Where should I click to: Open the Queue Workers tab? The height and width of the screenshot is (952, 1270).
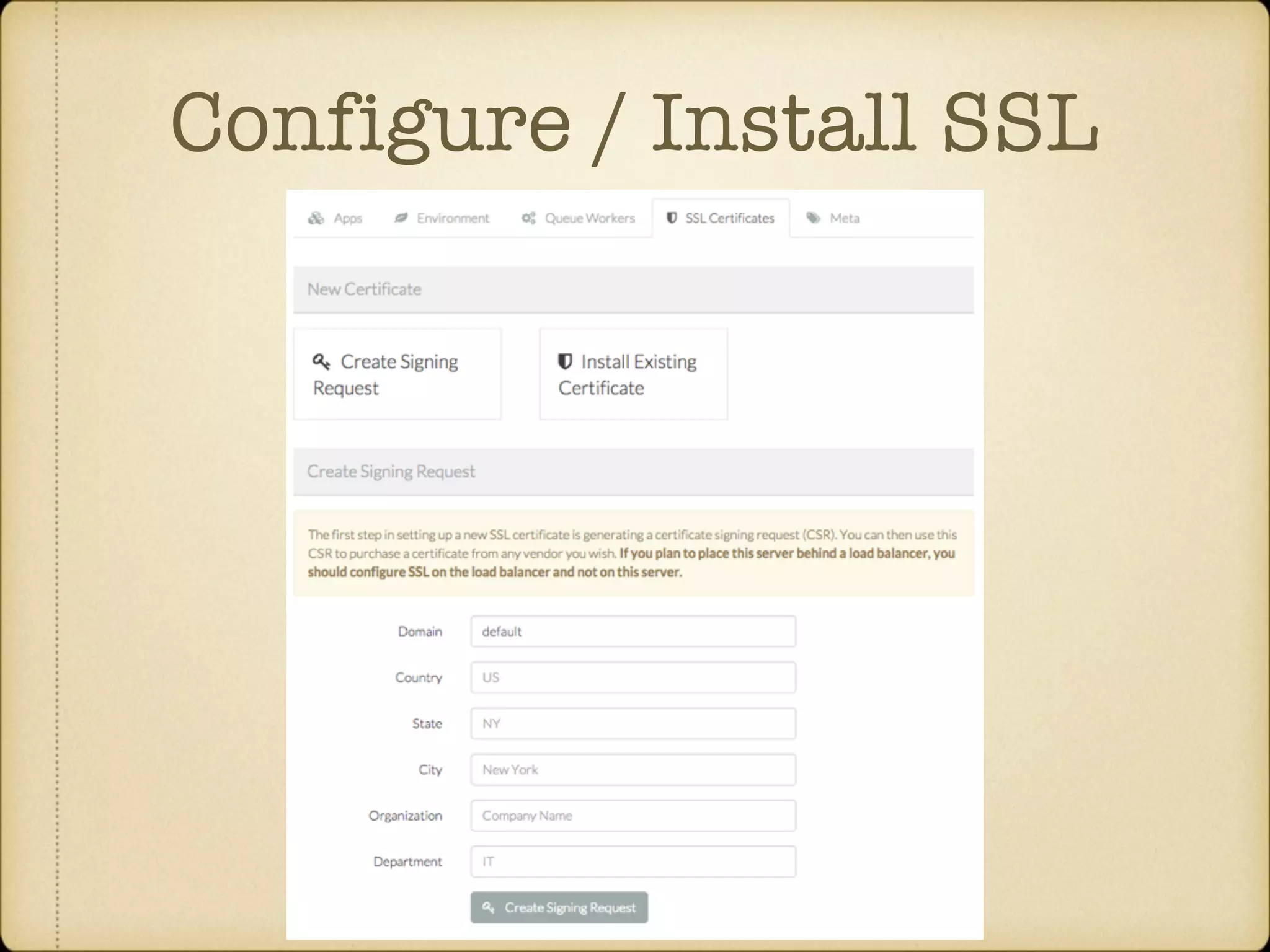pos(578,218)
